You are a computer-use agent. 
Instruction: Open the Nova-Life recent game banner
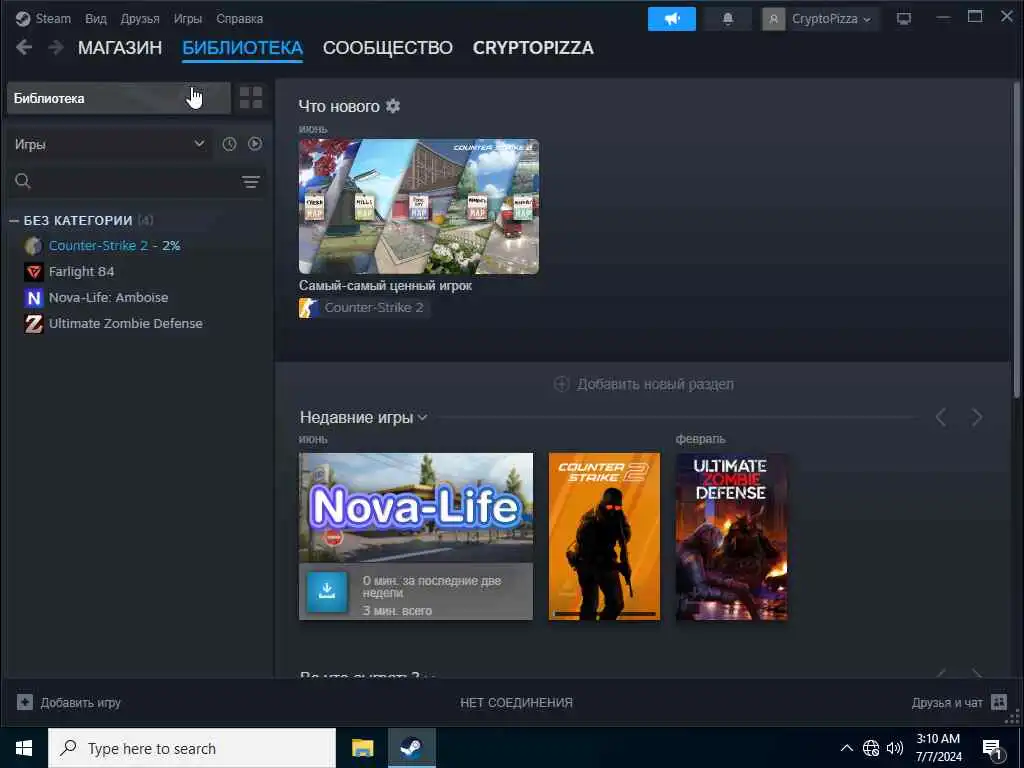click(415, 508)
